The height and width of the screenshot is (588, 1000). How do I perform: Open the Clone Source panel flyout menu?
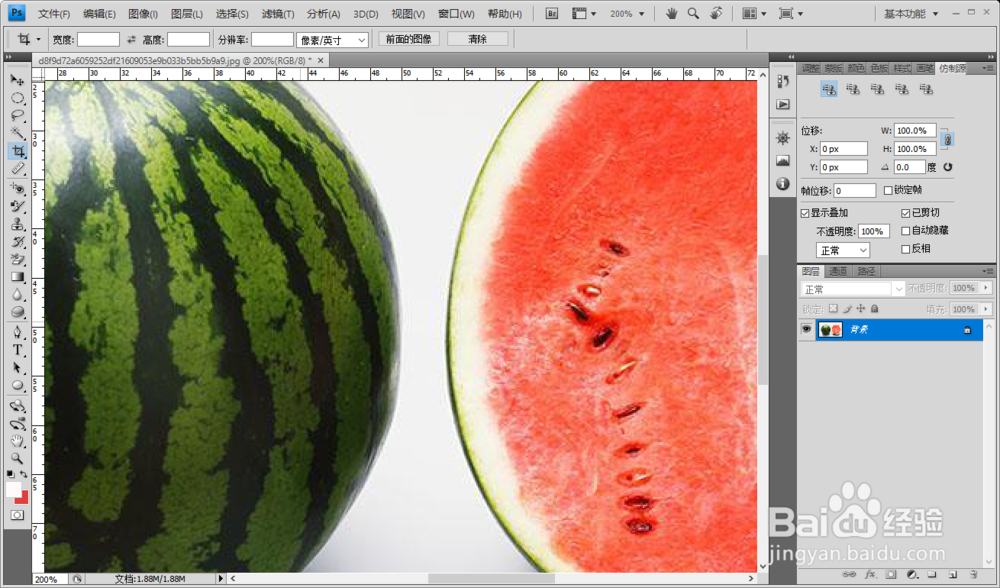click(987, 68)
